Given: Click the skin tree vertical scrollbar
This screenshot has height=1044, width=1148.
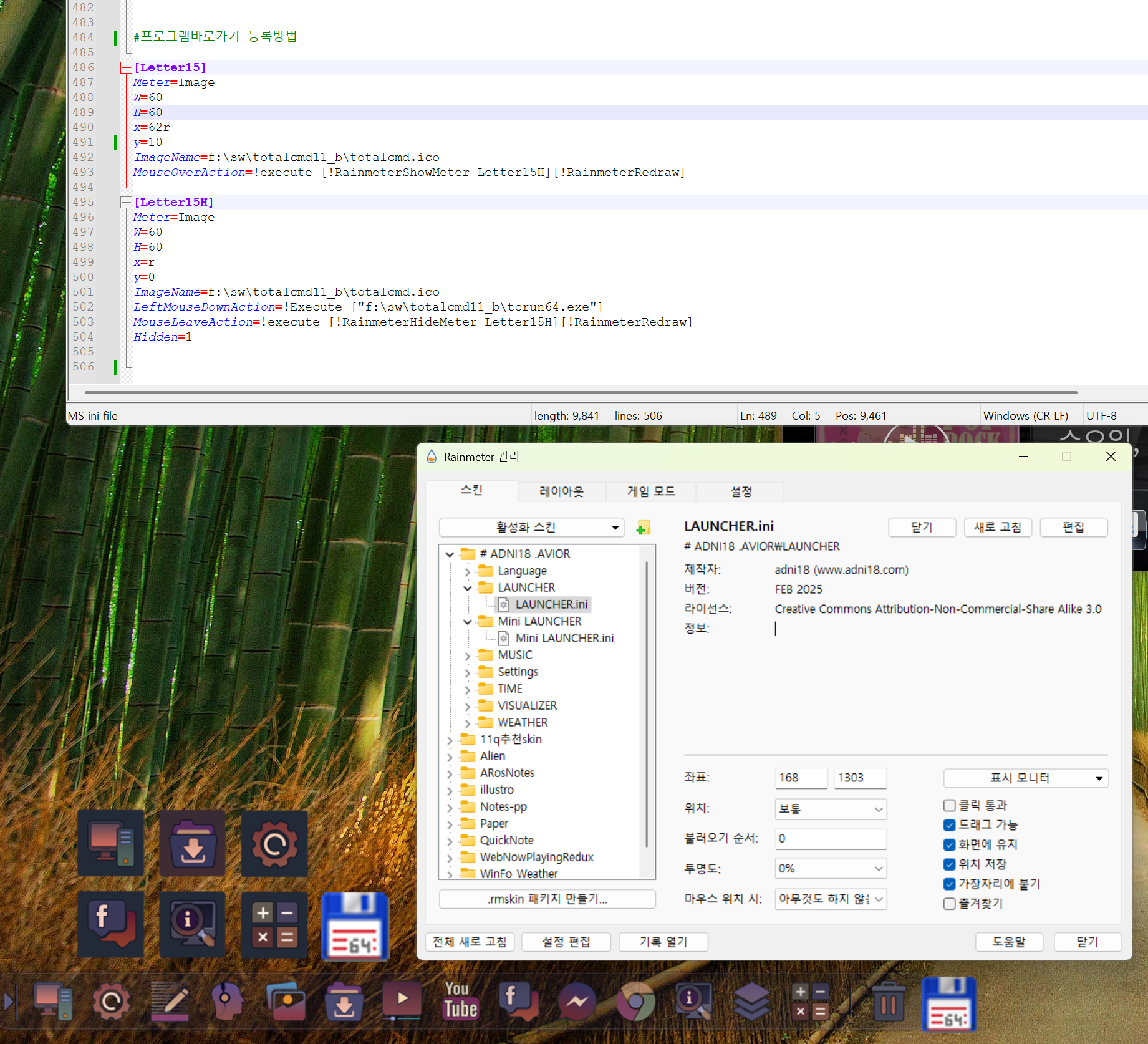Looking at the screenshot, I should pyautogui.click(x=647, y=705).
